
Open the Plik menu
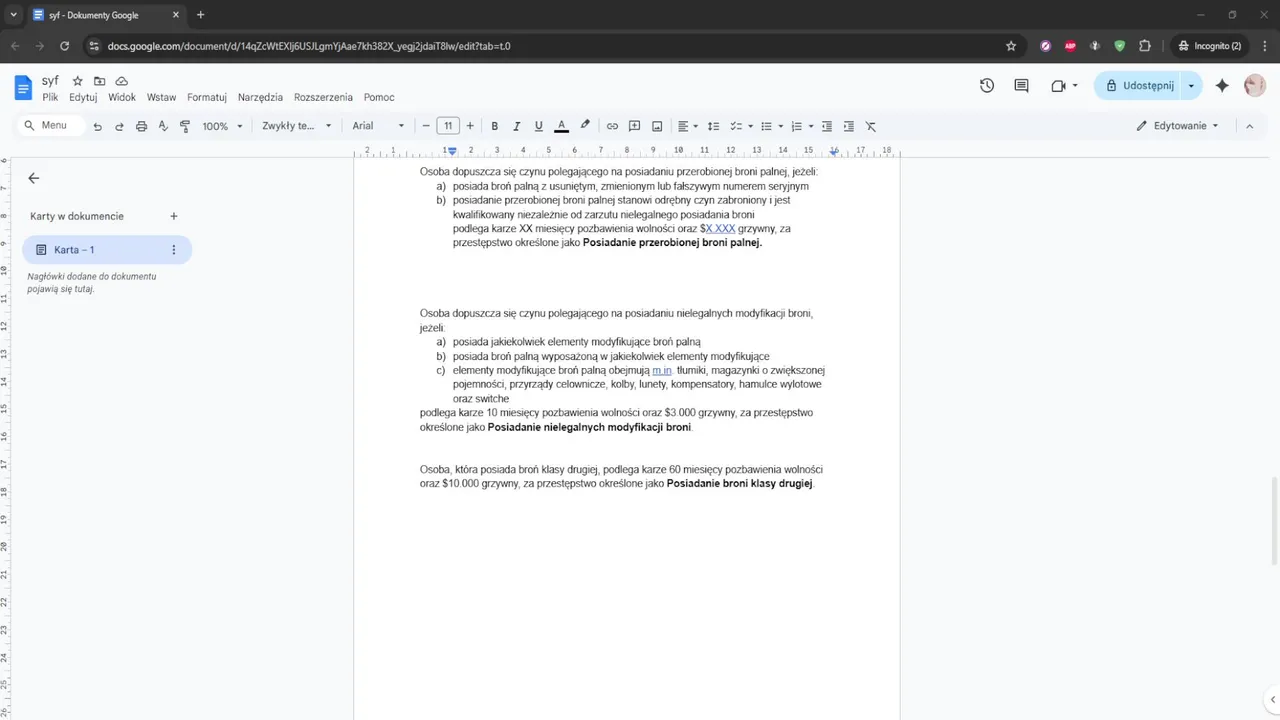coord(50,97)
